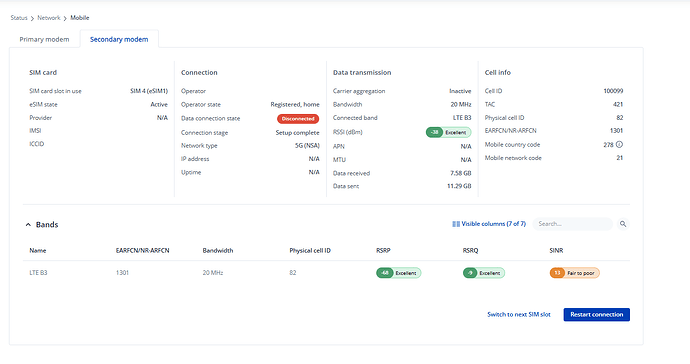Image resolution: width=690 pixels, height=364 pixels.
Task: Click the Uptime label
Action: pos(191,172)
